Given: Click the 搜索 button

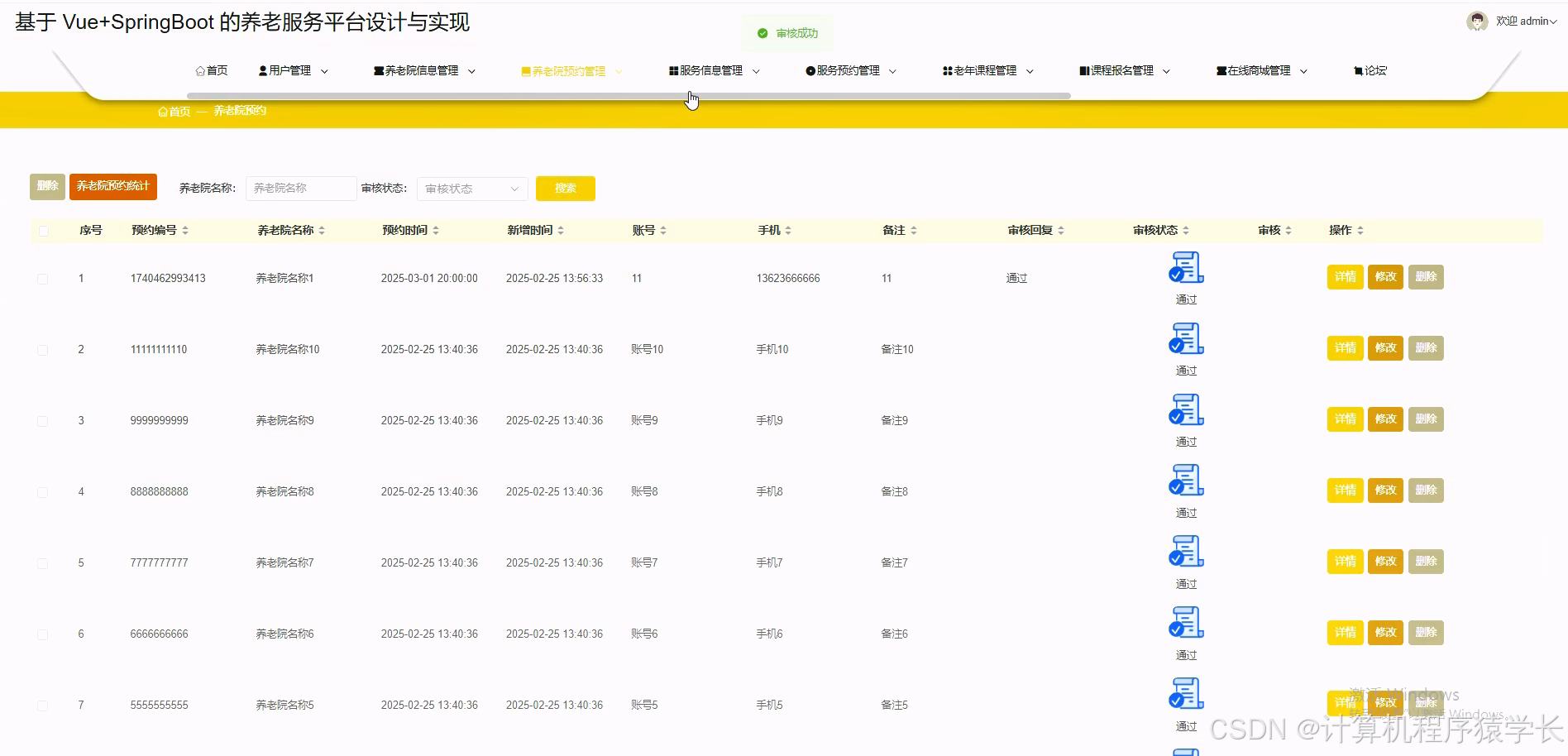Looking at the screenshot, I should click(x=566, y=189).
